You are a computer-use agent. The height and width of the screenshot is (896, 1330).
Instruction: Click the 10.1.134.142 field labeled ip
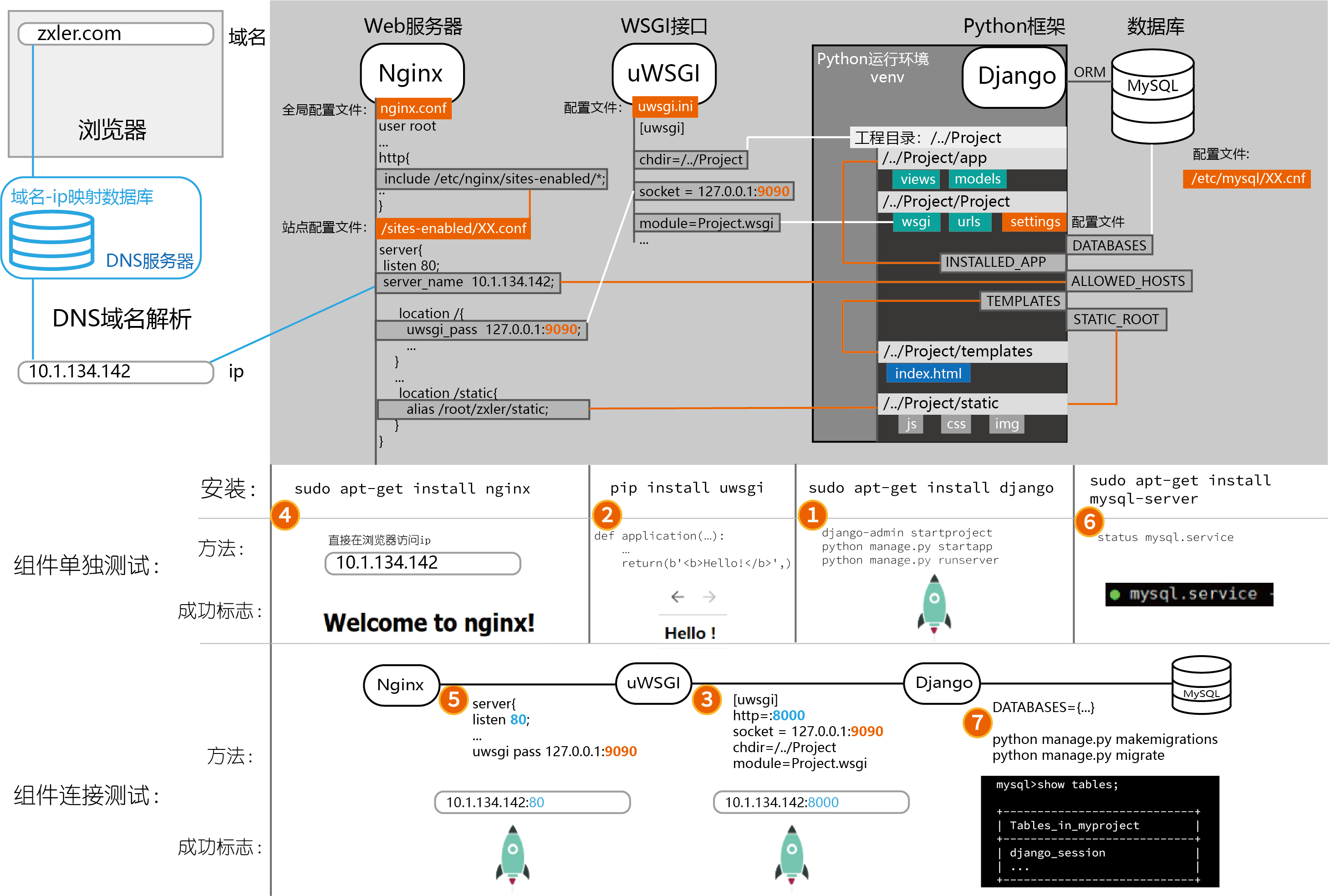[116, 372]
